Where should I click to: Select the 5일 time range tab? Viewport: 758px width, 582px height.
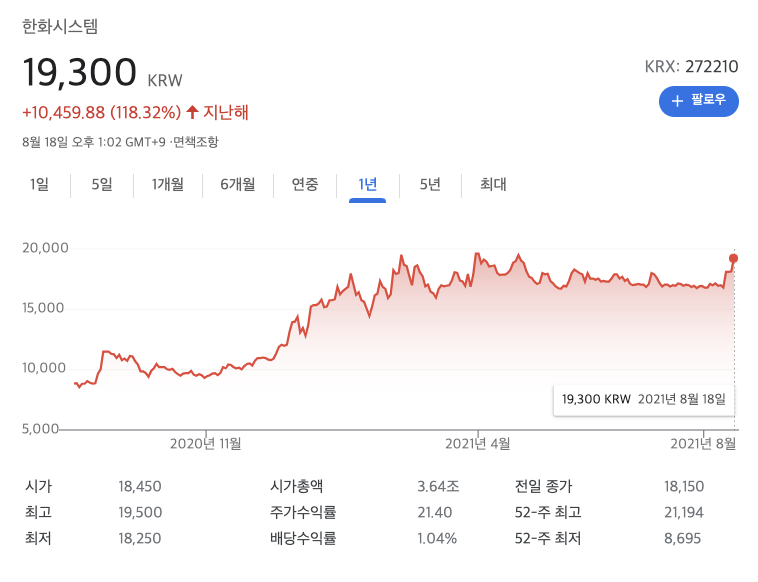coord(102,184)
